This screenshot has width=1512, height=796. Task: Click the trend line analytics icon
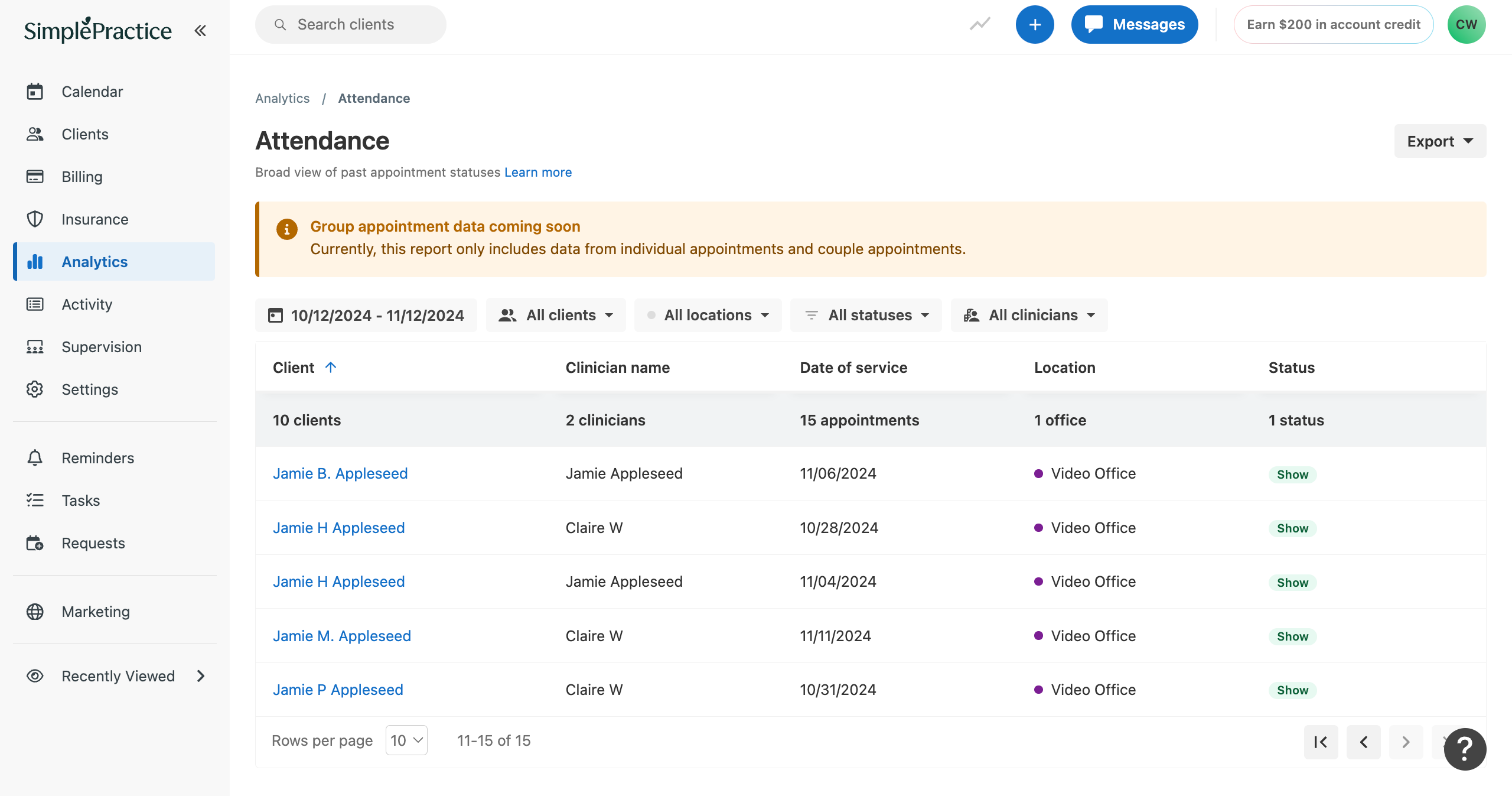pyautogui.click(x=980, y=24)
